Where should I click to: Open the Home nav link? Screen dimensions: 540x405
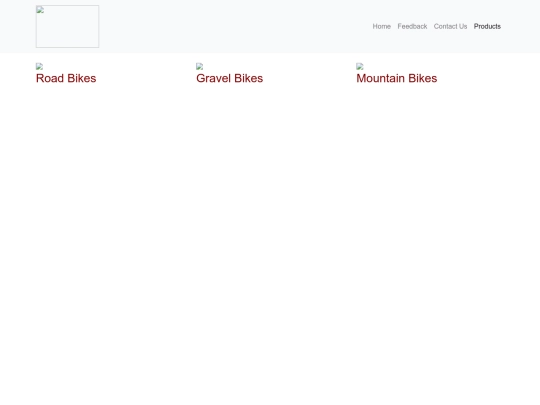coord(382,27)
